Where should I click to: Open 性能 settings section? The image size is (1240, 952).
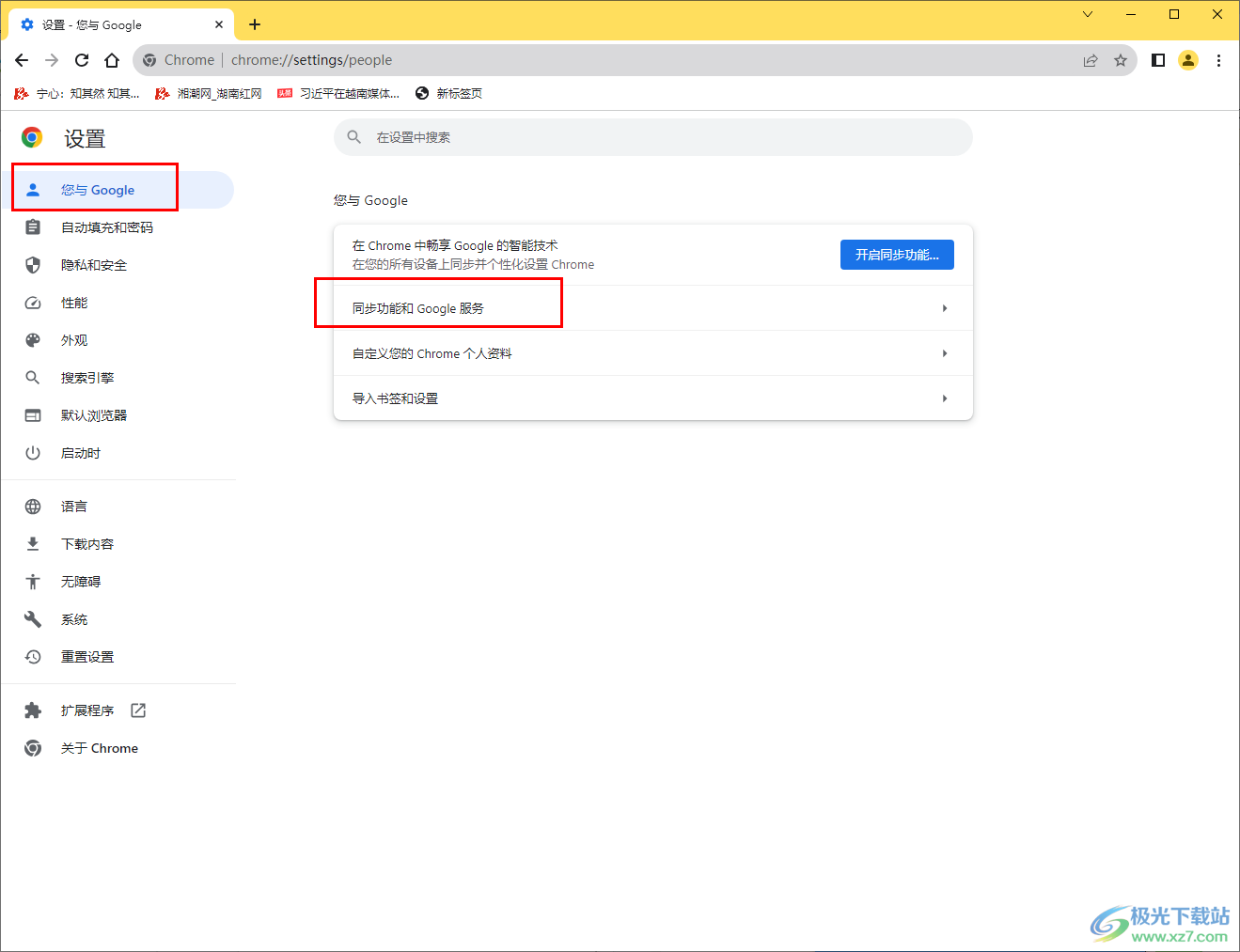pyautogui.click(x=118, y=303)
